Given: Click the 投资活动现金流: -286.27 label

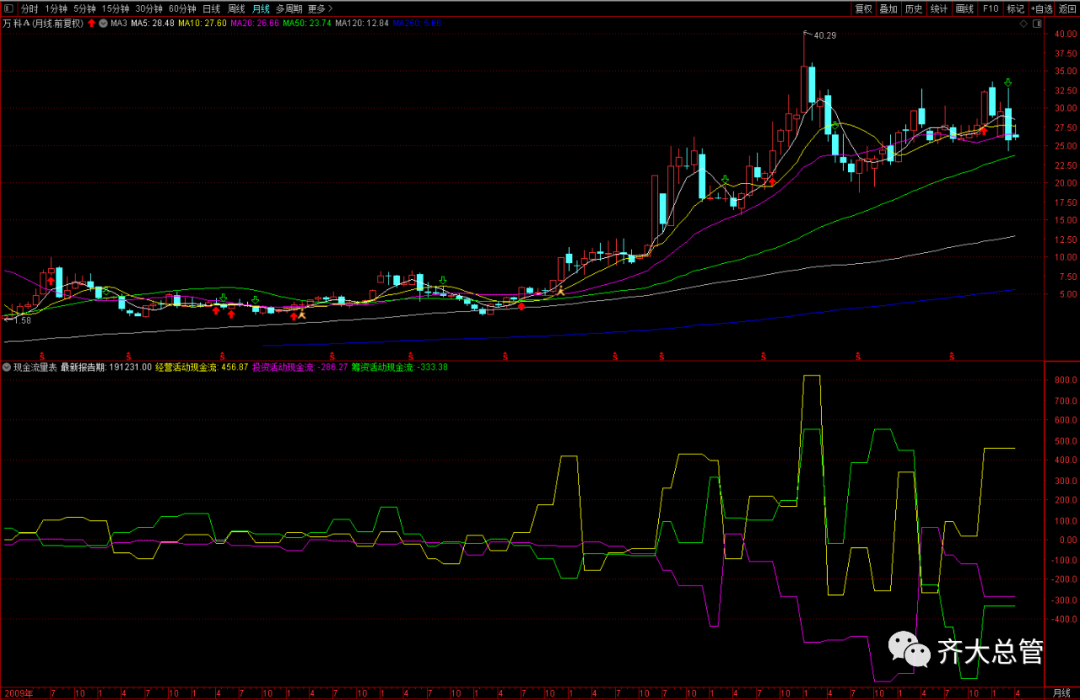Looking at the screenshot, I should click(300, 367).
